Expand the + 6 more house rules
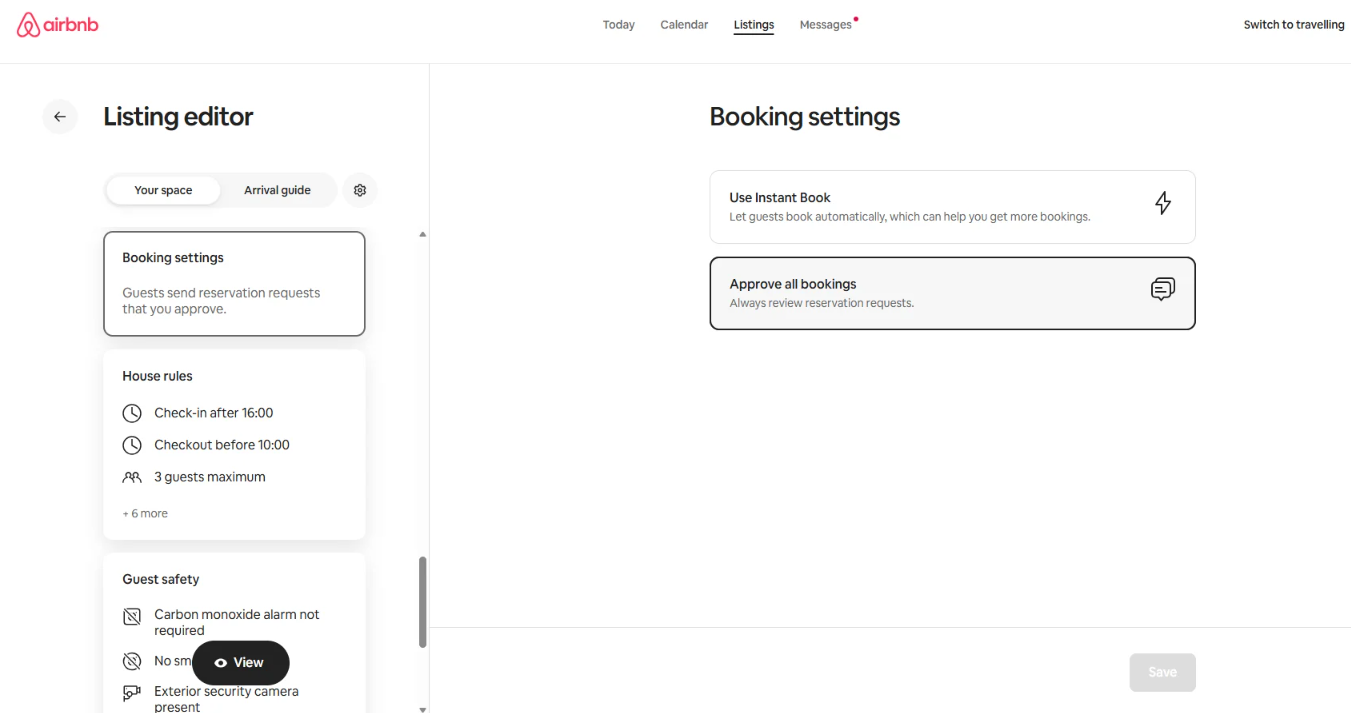The width and height of the screenshot is (1351, 713). (x=145, y=513)
